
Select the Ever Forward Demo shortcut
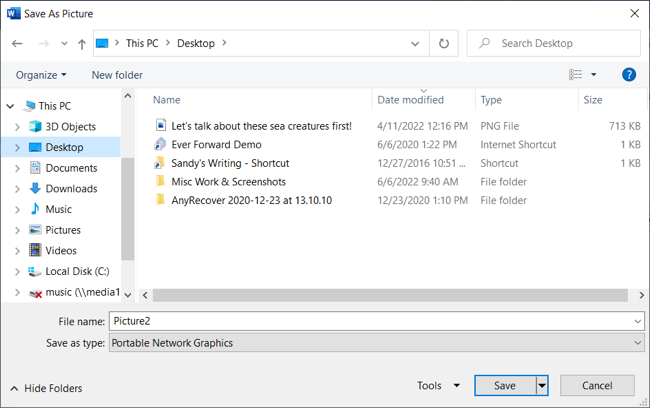point(216,145)
